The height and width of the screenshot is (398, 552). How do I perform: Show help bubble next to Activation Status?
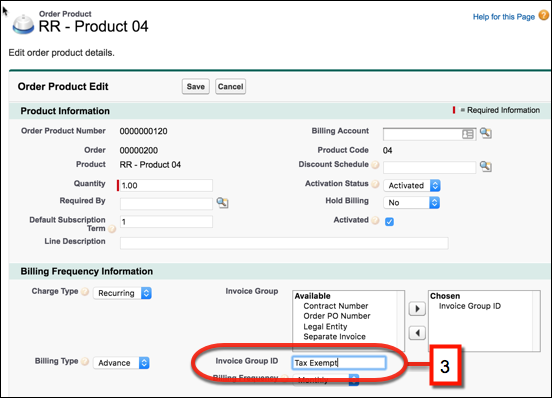click(x=375, y=184)
